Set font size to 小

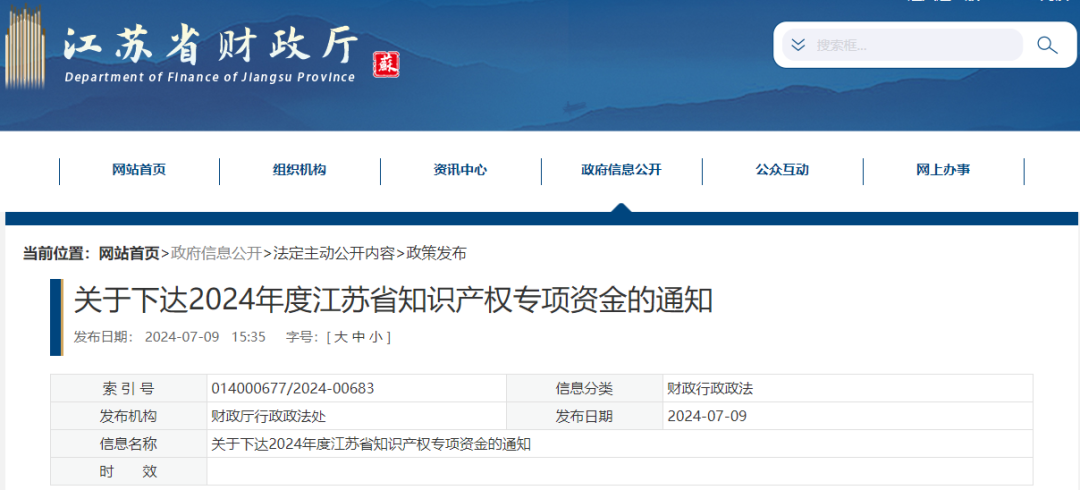click(376, 338)
